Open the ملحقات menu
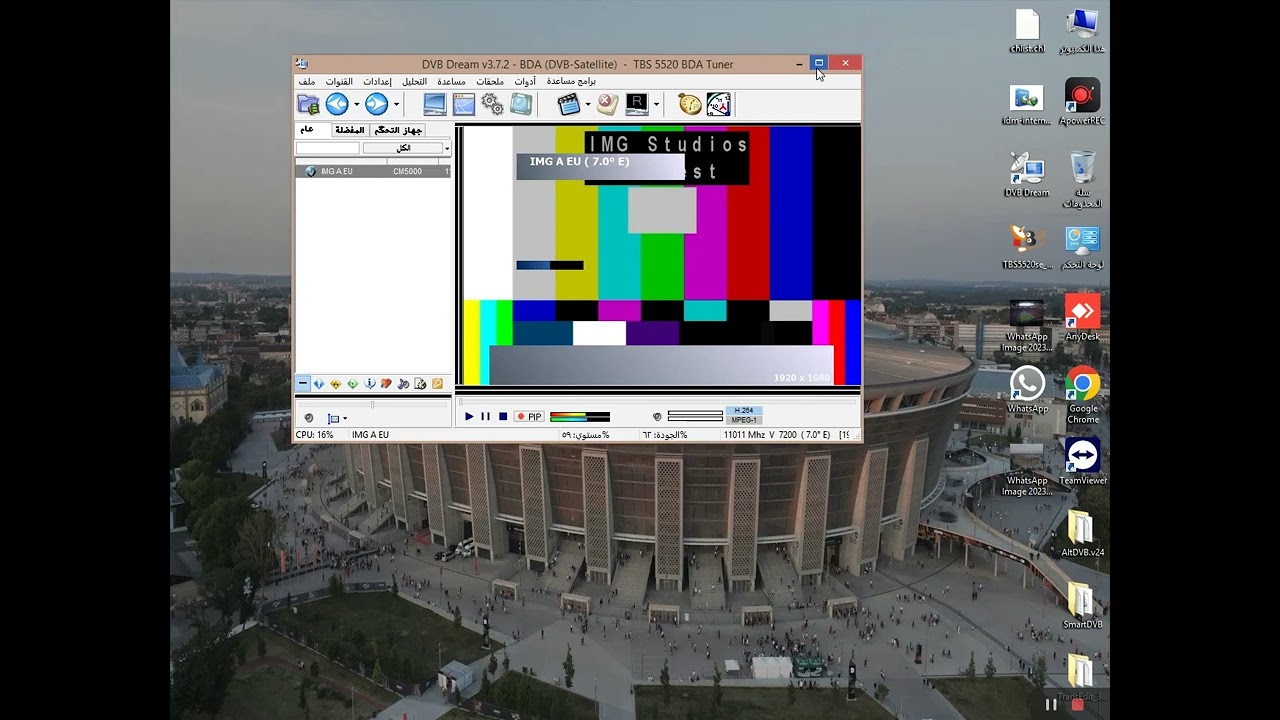Screen dimensions: 1280x720 click(x=490, y=81)
